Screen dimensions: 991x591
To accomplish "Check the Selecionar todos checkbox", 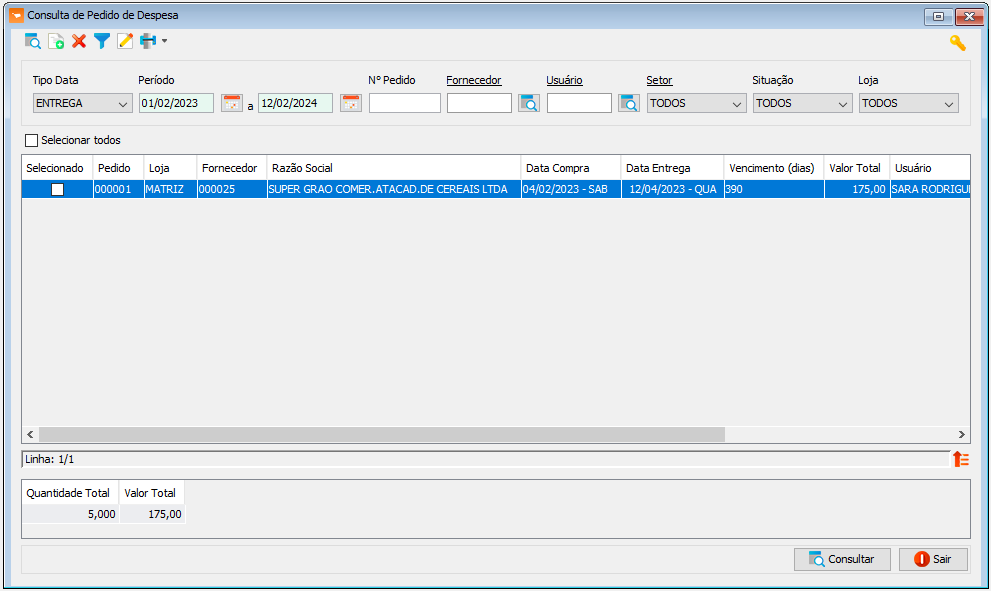I will coord(32,140).
